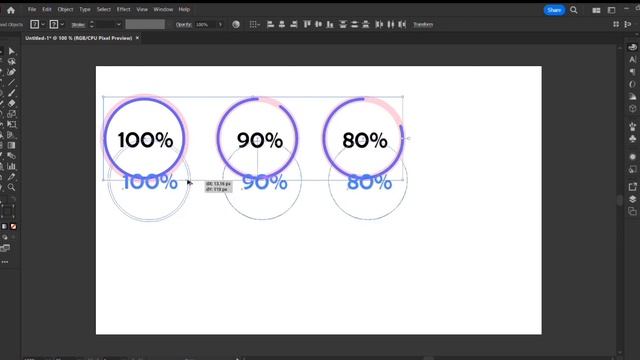Open the Fill swatch in control bar
The image size is (640, 360).
[x=35, y=24]
